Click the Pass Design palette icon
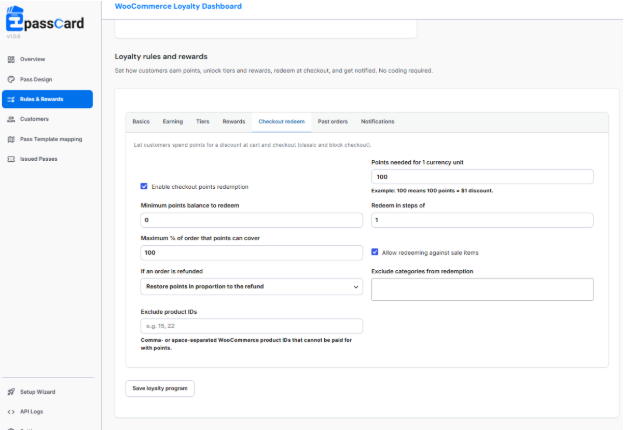The width and height of the screenshot is (624, 430). click(x=11, y=79)
